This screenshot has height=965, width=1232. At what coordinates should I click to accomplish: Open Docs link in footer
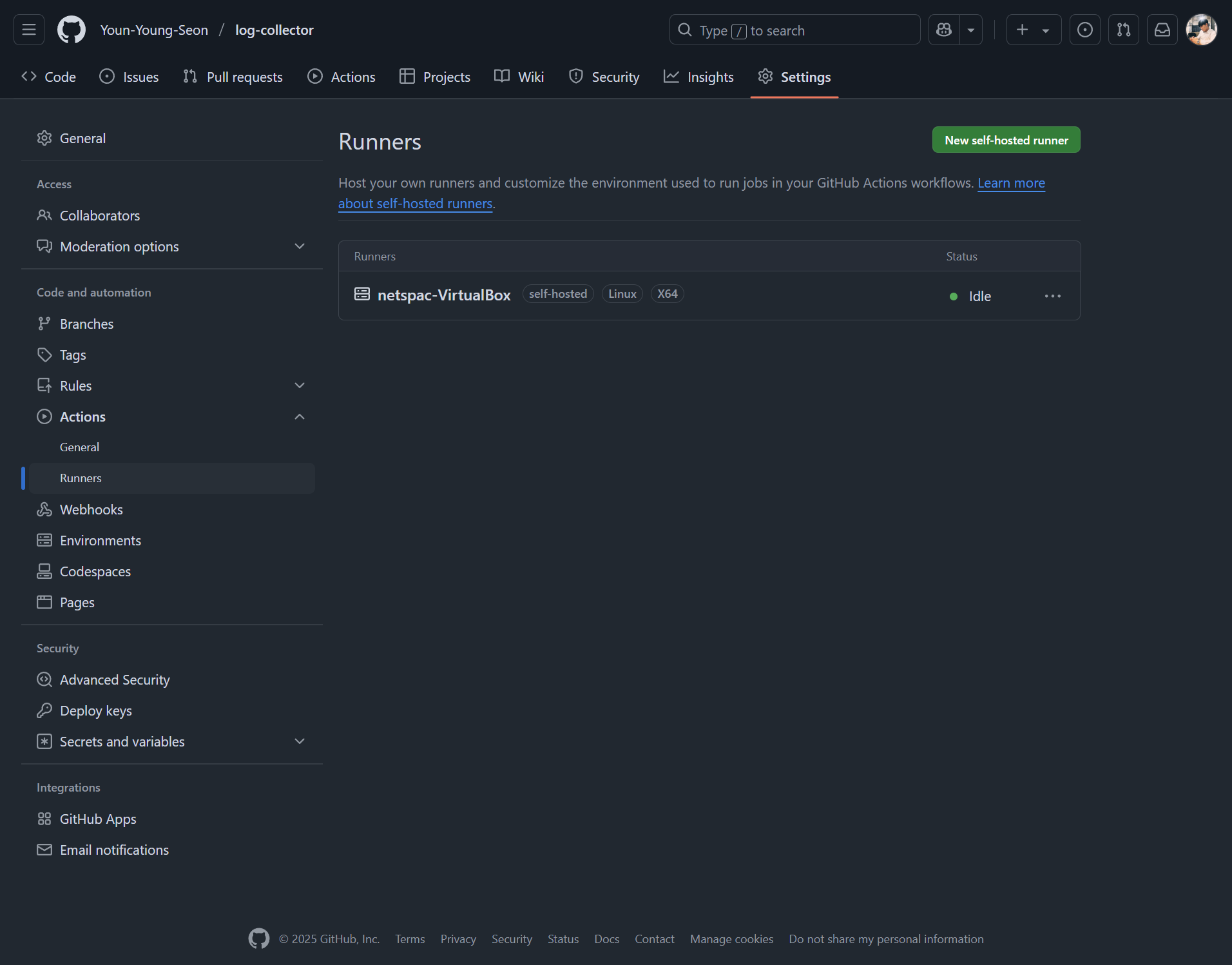607,939
